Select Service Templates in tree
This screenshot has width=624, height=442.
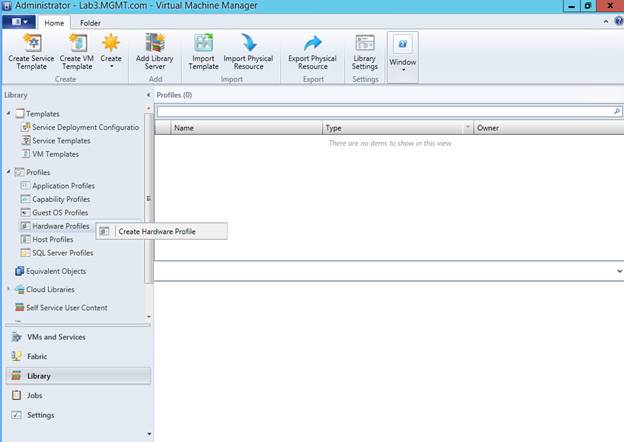pos(56,141)
